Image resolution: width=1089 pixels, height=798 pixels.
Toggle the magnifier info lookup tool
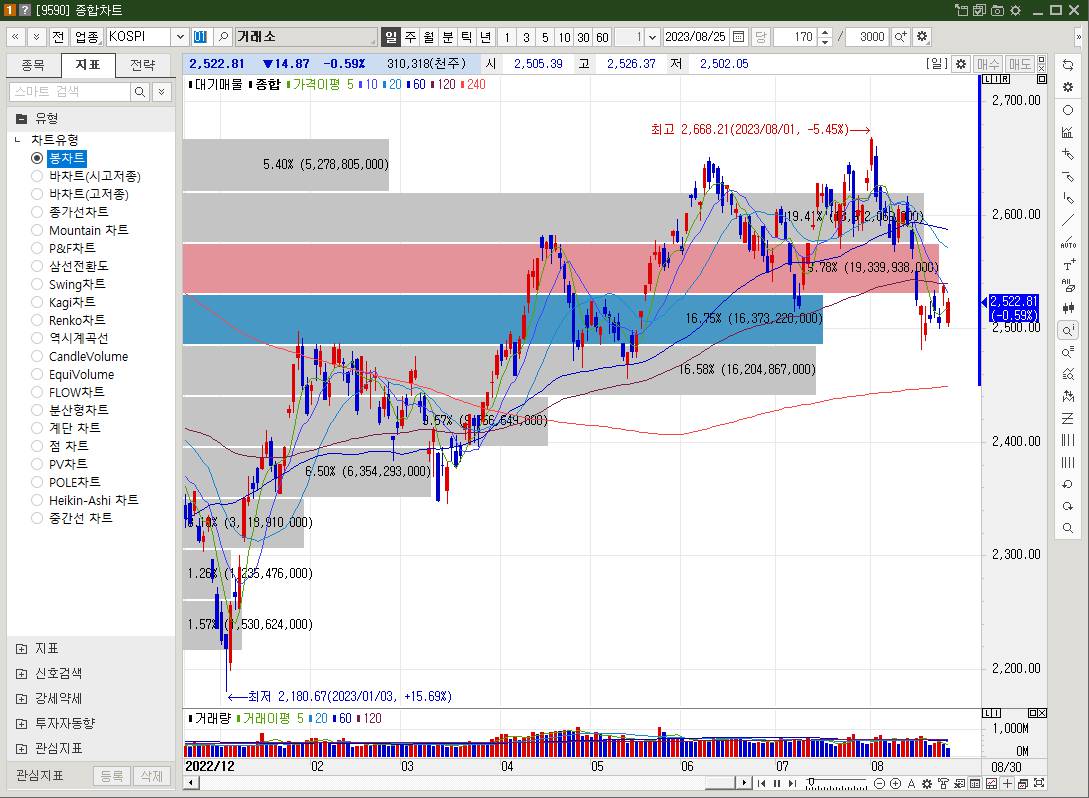pyautogui.click(x=1067, y=331)
